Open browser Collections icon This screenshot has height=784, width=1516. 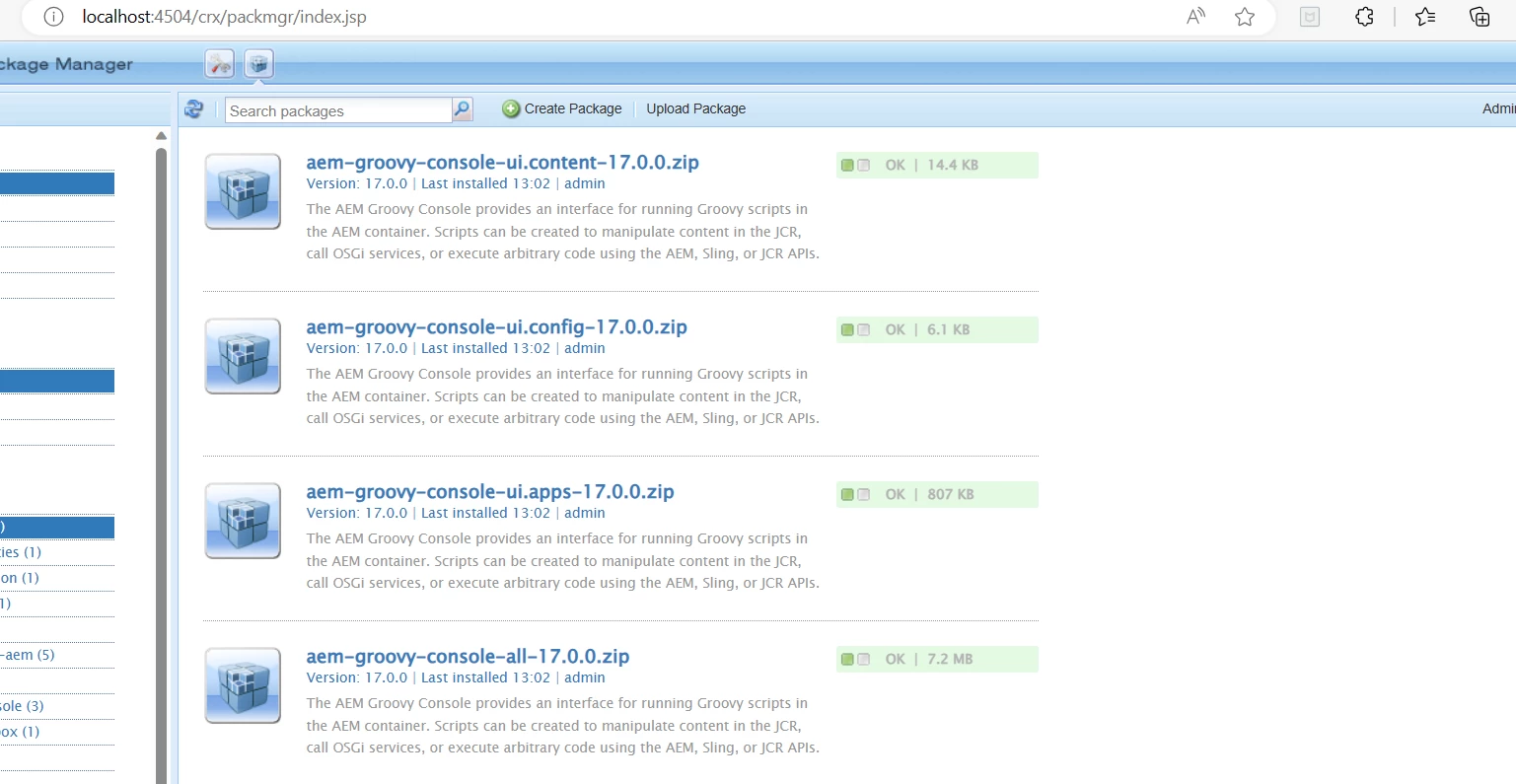pyautogui.click(x=1480, y=17)
